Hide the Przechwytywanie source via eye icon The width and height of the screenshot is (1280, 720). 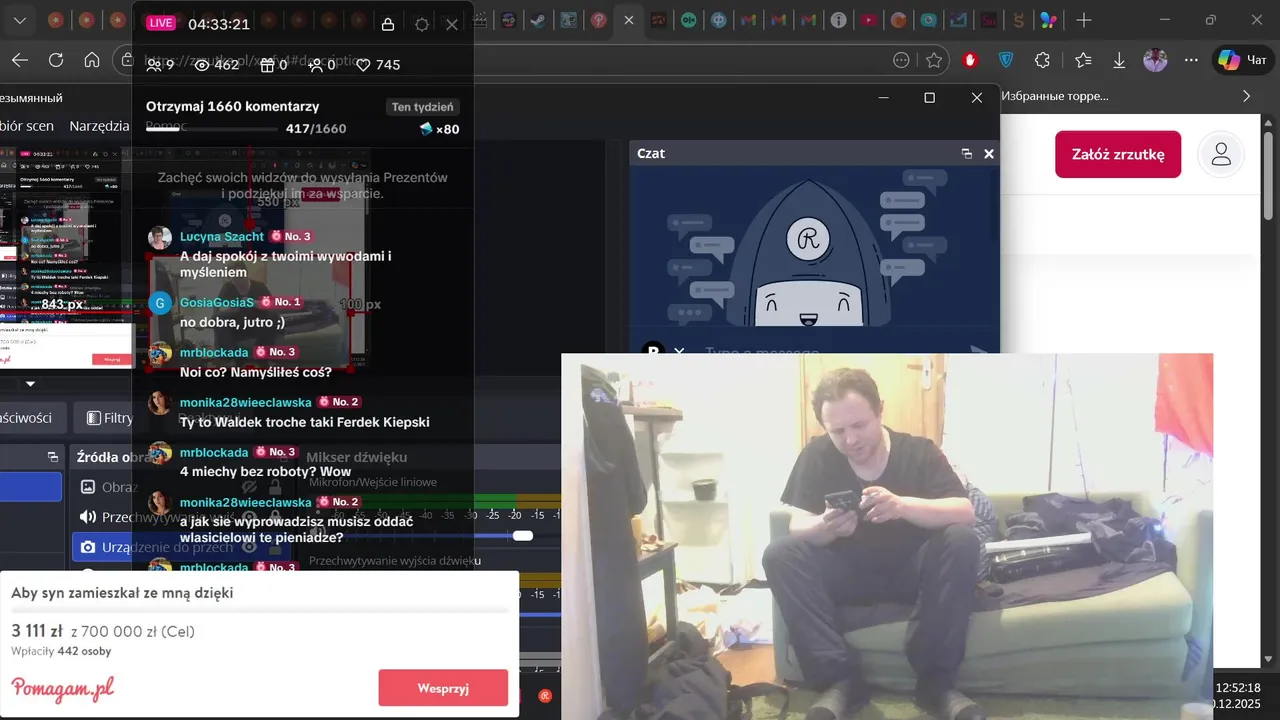pyautogui.click(x=250, y=517)
